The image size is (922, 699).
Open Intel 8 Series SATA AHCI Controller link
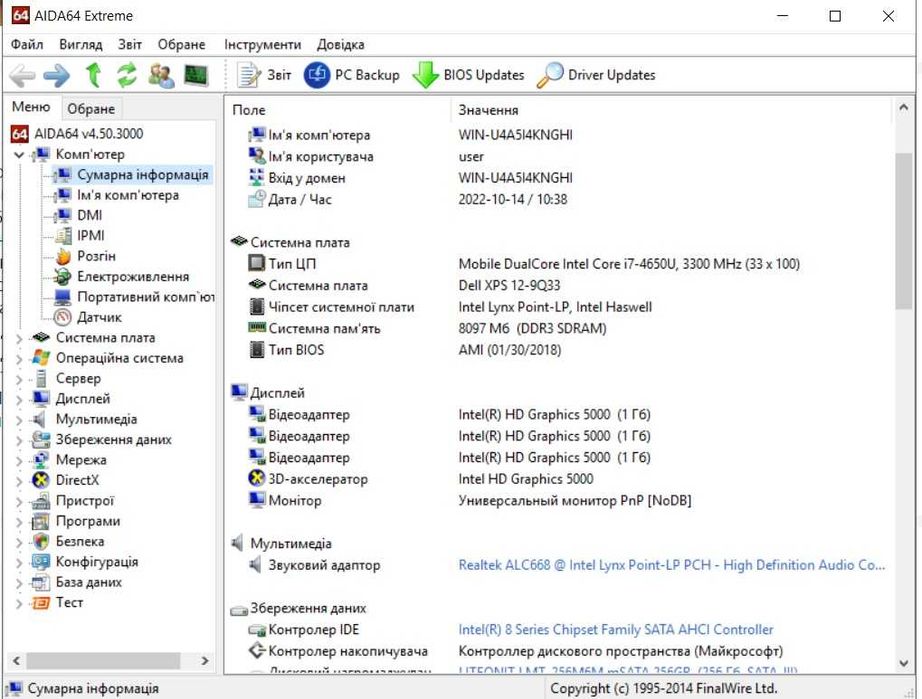616,630
